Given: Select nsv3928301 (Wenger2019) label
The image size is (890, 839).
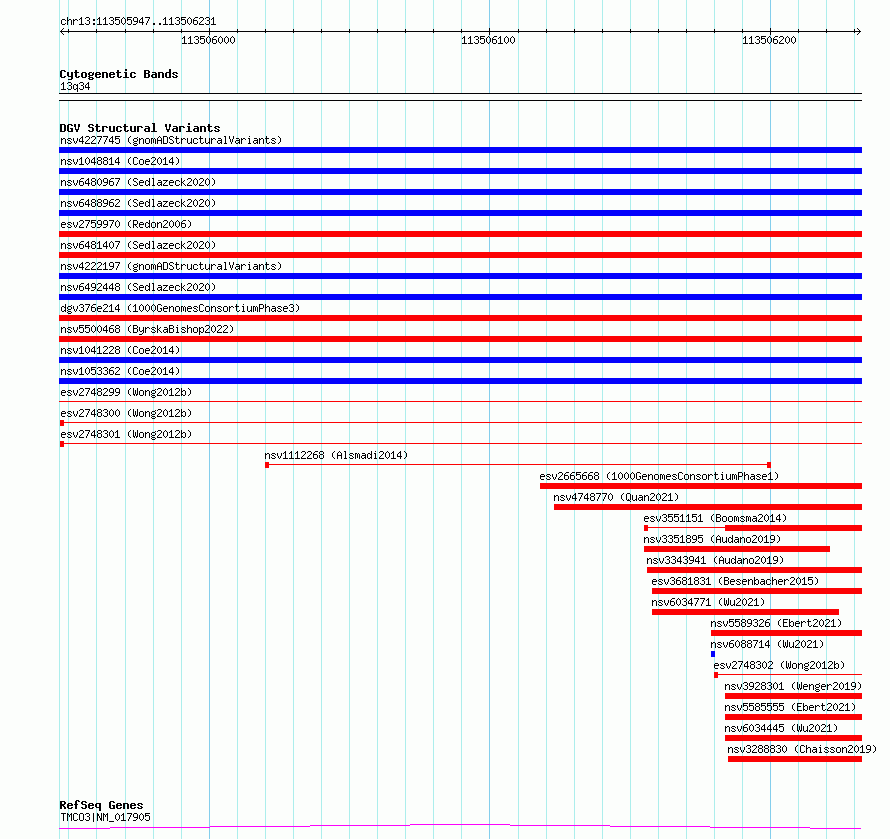Looking at the screenshot, I should pyautogui.click(x=793, y=686).
